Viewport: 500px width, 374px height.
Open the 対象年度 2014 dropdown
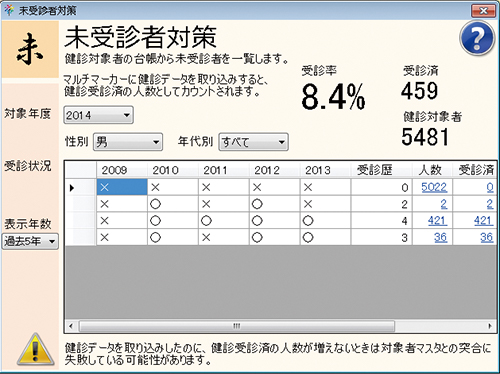(99, 115)
